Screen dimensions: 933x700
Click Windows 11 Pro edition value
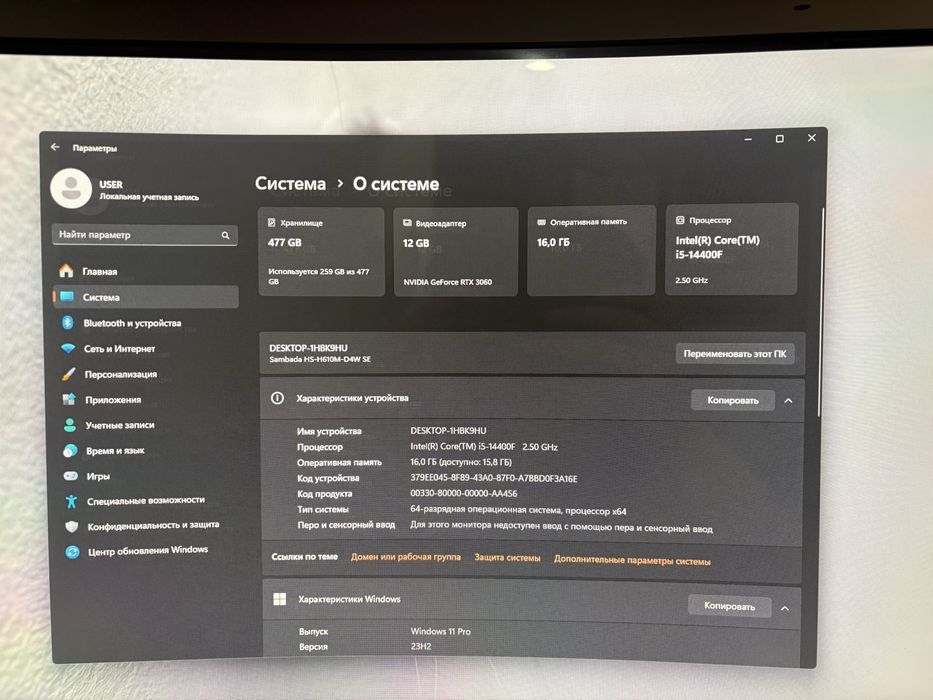click(440, 632)
